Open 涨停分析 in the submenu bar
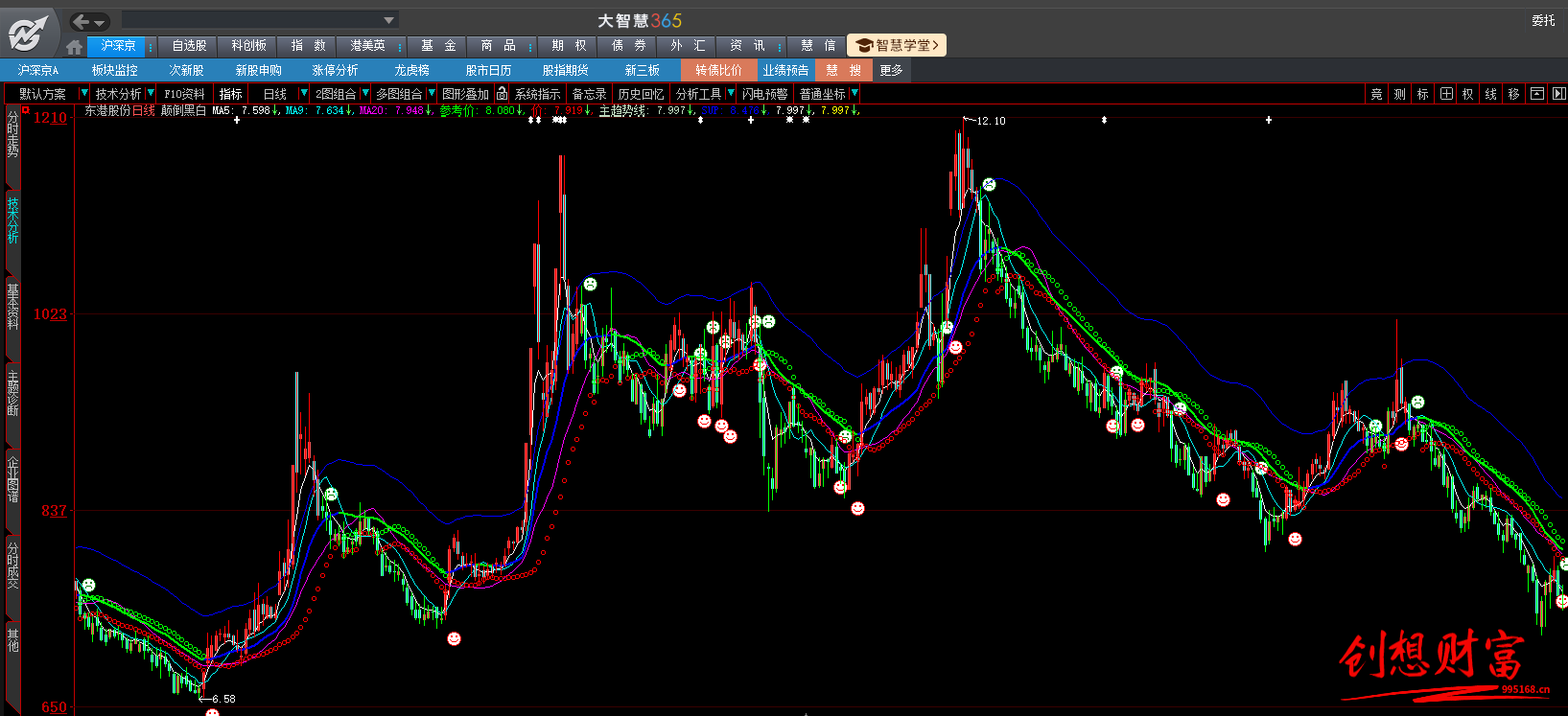This screenshot has height=716, width=1568. coord(335,70)
